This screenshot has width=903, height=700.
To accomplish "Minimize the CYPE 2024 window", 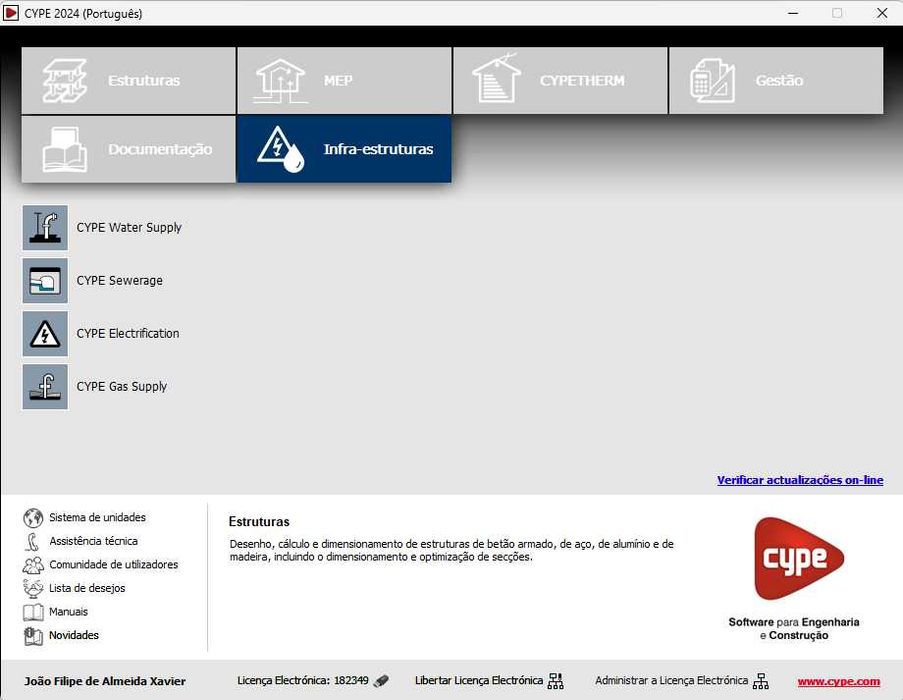I will [x=793, y=13].
